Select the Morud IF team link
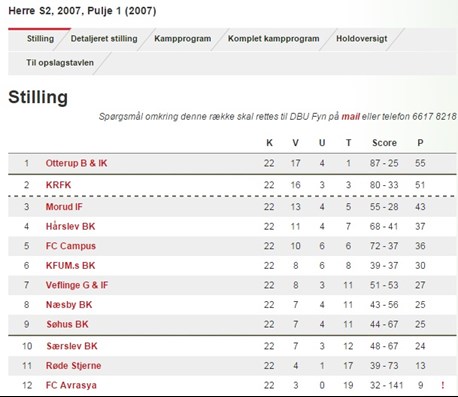This screenshot has height=397, width=458. (64, 207)
